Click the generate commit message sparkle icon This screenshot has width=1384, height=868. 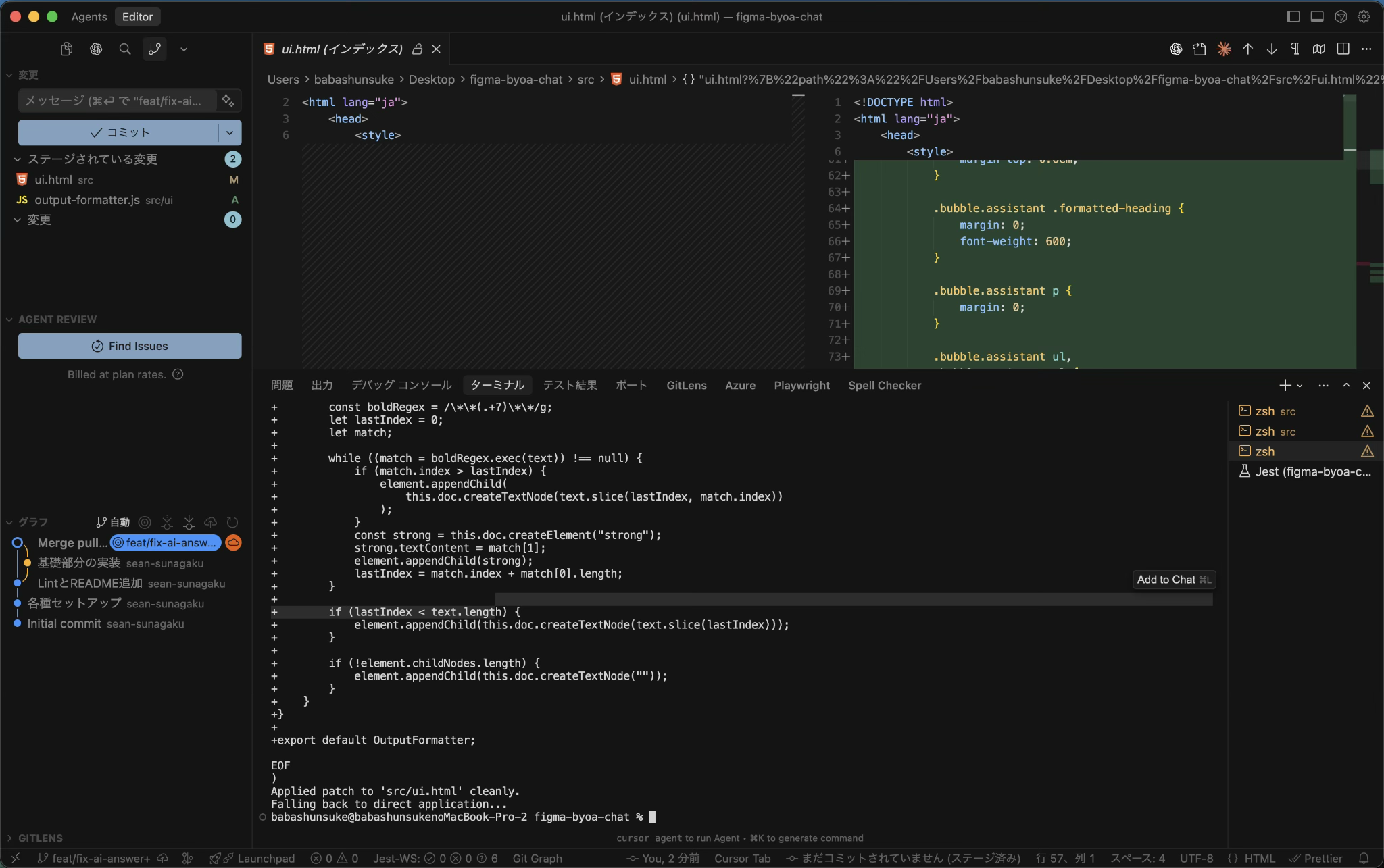[228, 101]
